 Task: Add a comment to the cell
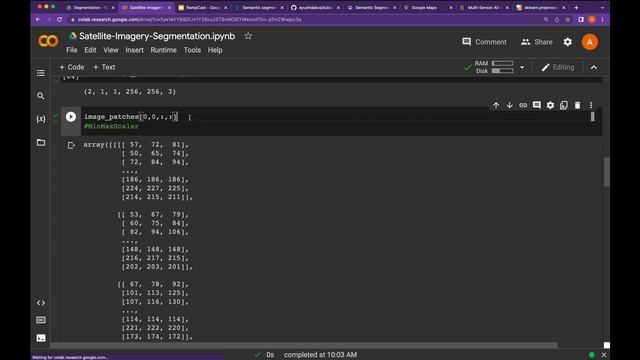coord(537,105)
